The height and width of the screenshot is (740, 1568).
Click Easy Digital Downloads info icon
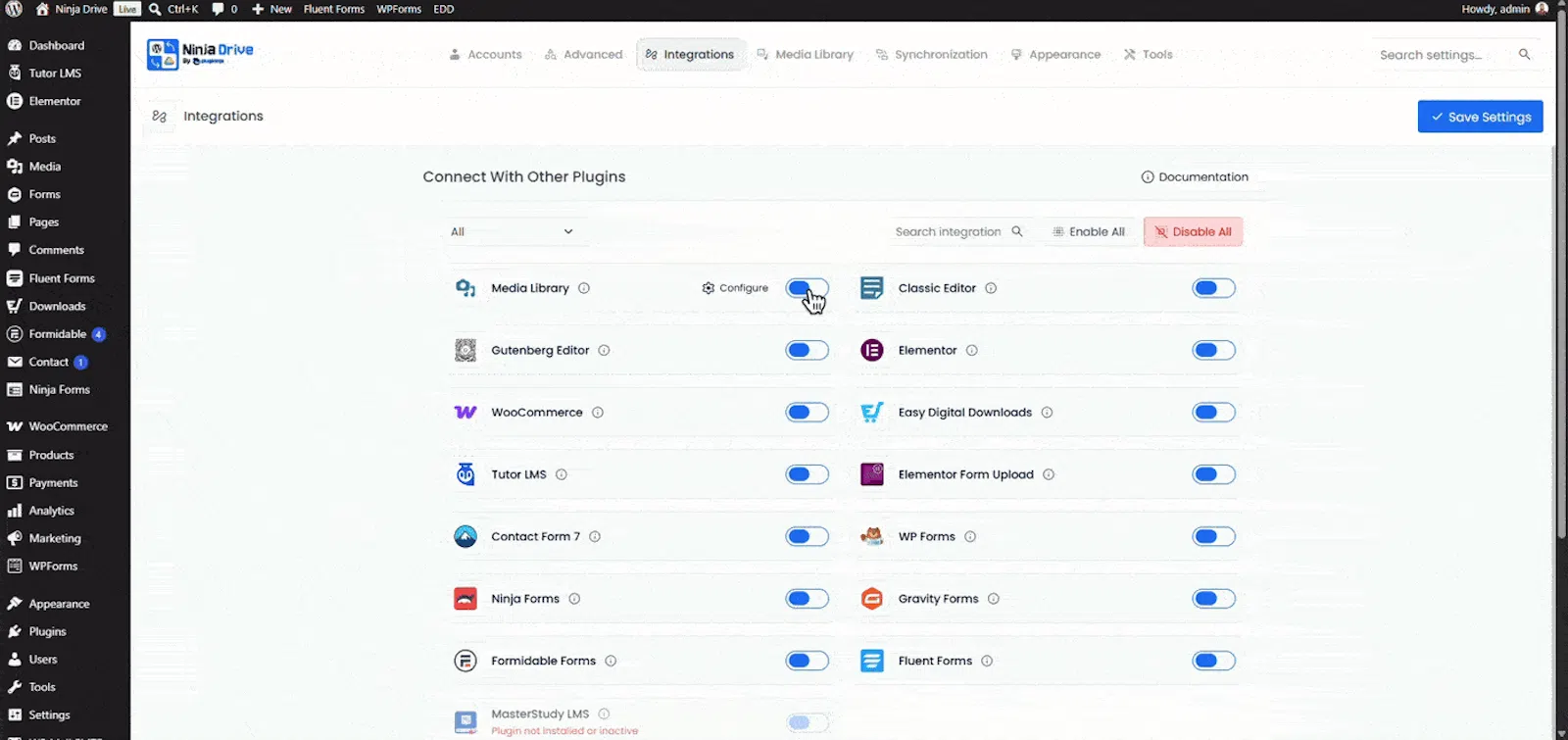coord(1047,413)
